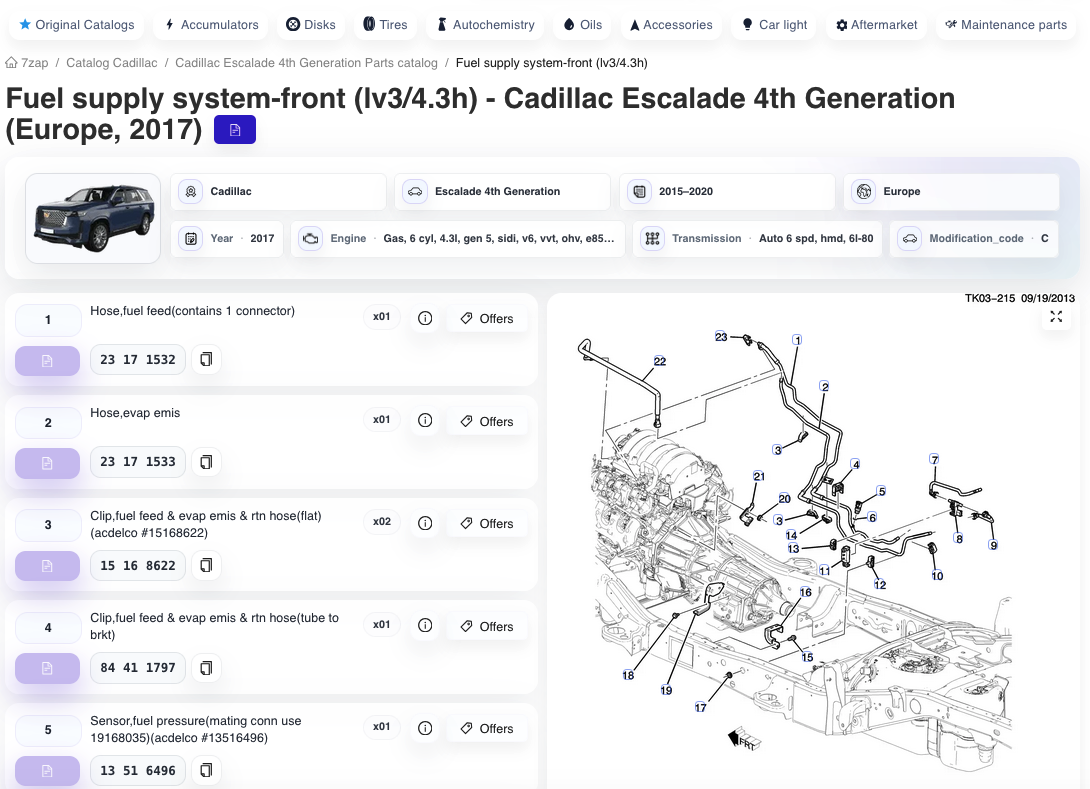Viewport: 1090px width, 789px height.
Task: Open info icon for Hose,evap emis
Action: click(x=425, y=421)
